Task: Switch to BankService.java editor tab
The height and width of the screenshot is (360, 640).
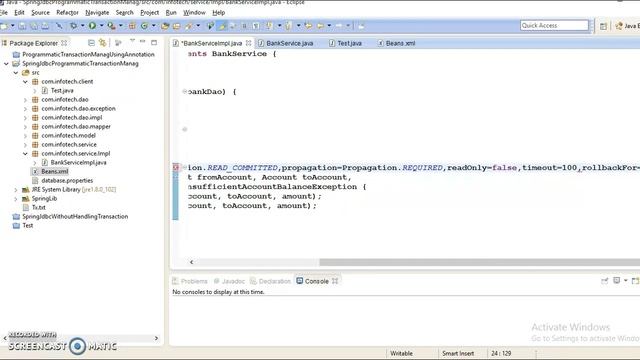Action: 286,43
